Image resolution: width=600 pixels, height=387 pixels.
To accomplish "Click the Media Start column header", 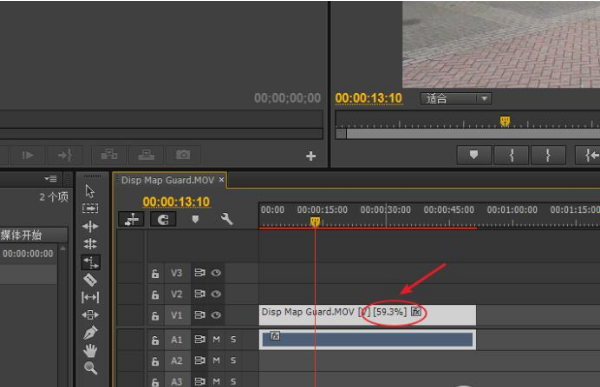I will (x=34, y=235).
